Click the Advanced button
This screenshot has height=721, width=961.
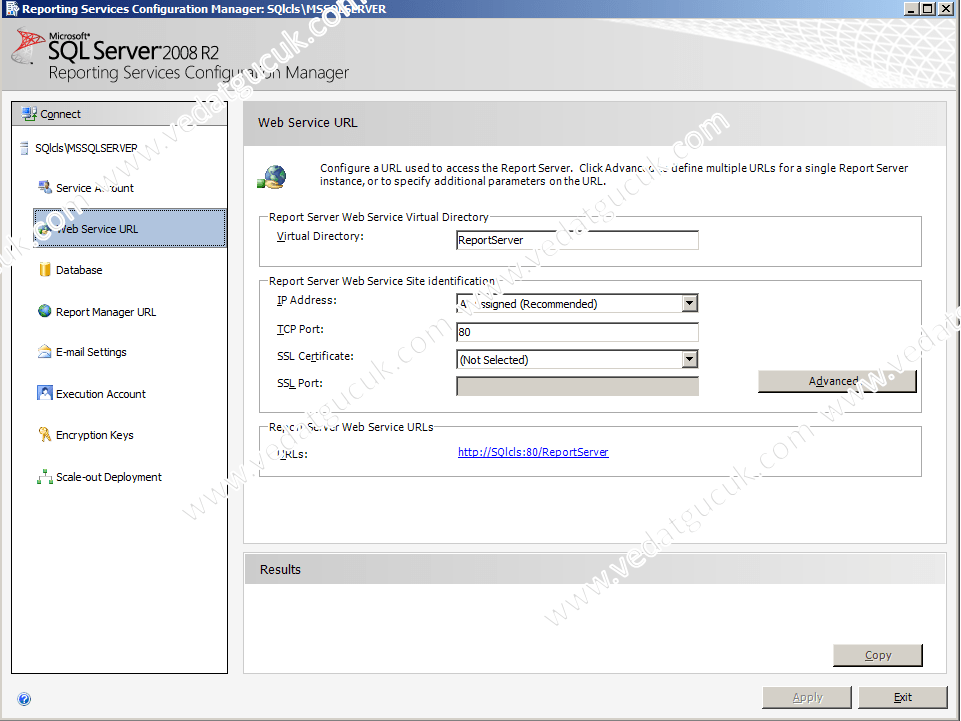point(837,381)
